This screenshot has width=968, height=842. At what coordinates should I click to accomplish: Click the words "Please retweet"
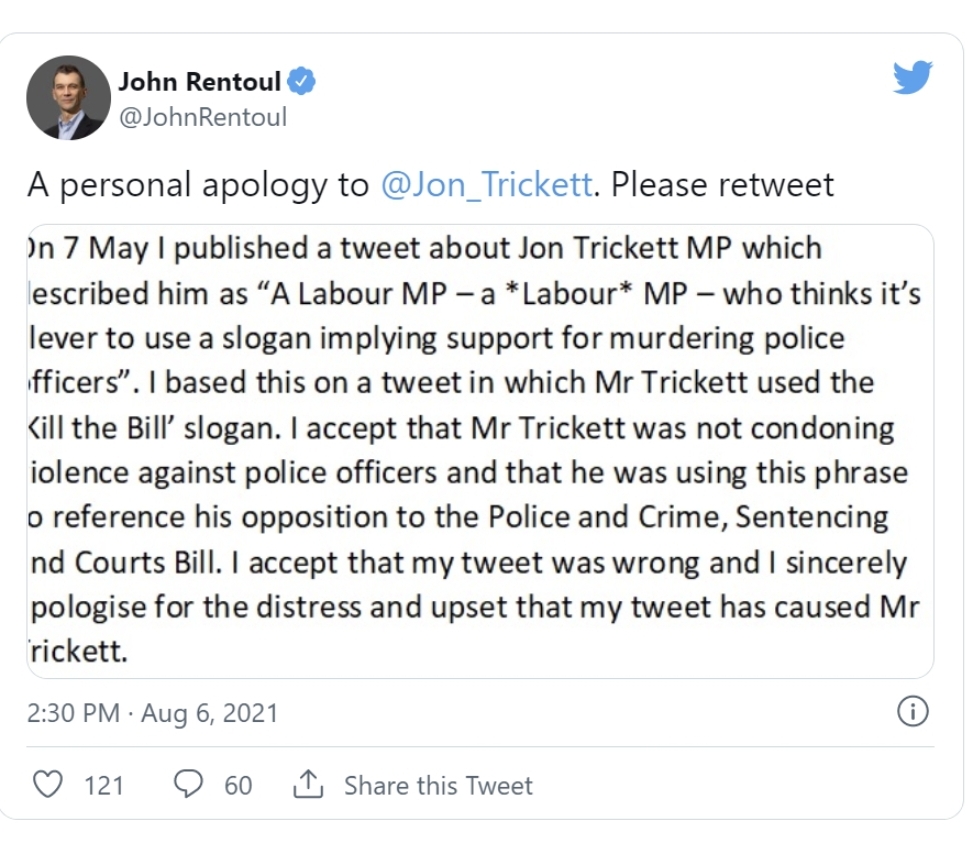click(722, 185)
